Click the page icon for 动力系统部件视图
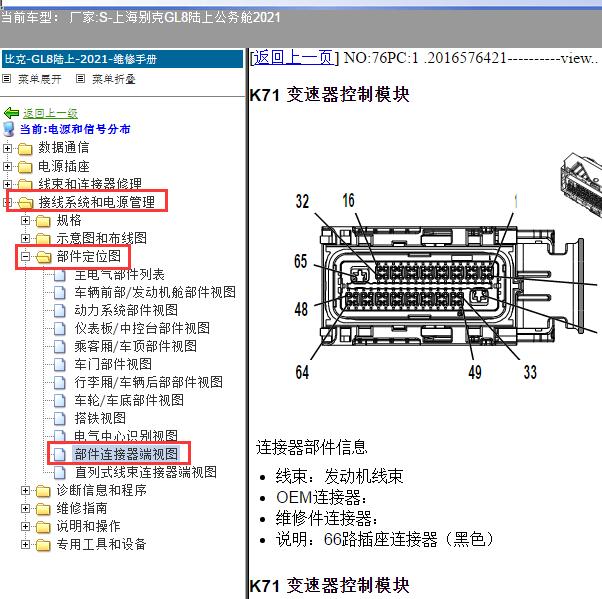 (60, 311)
